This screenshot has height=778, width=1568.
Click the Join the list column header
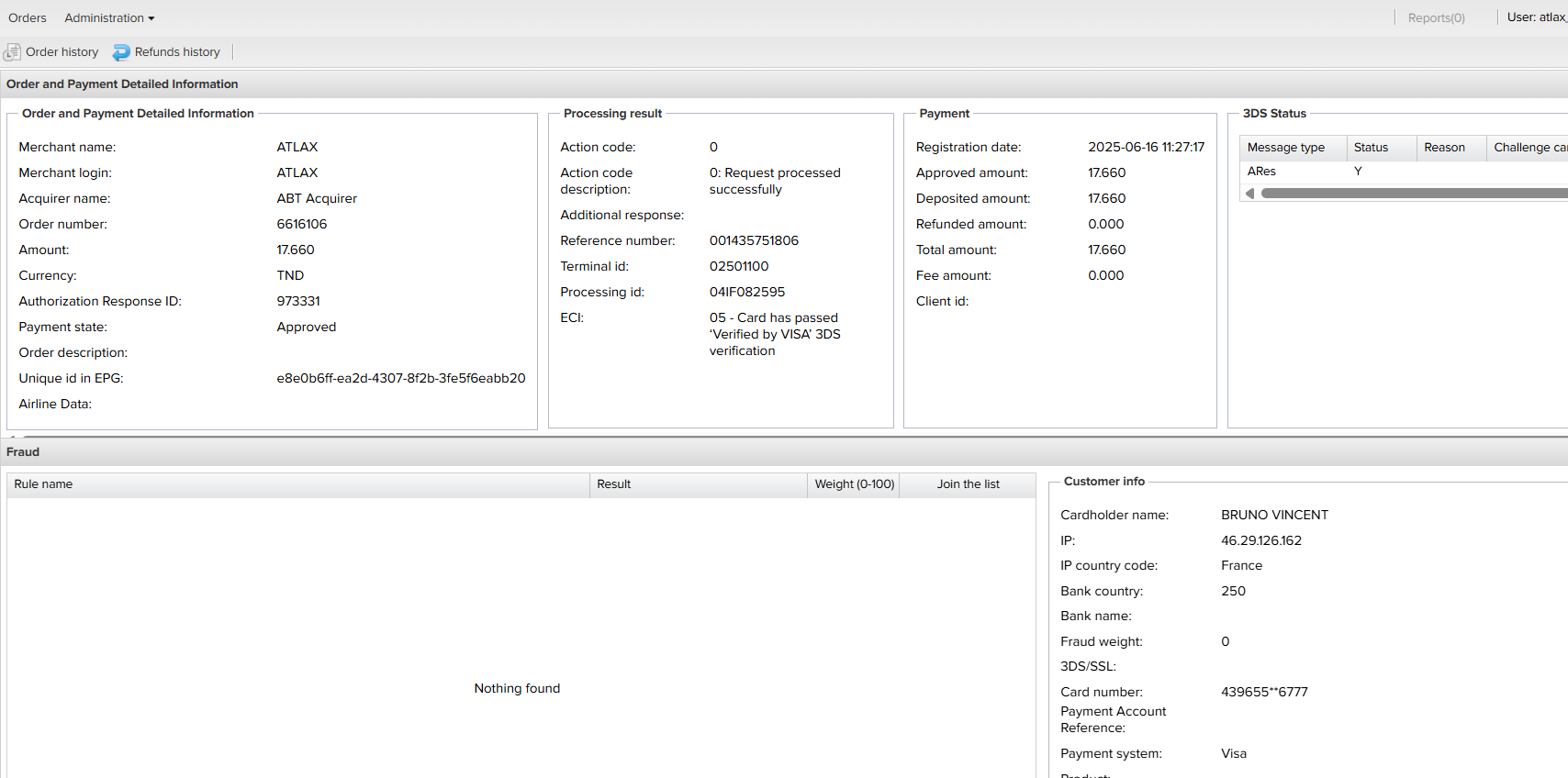[968, 484]
